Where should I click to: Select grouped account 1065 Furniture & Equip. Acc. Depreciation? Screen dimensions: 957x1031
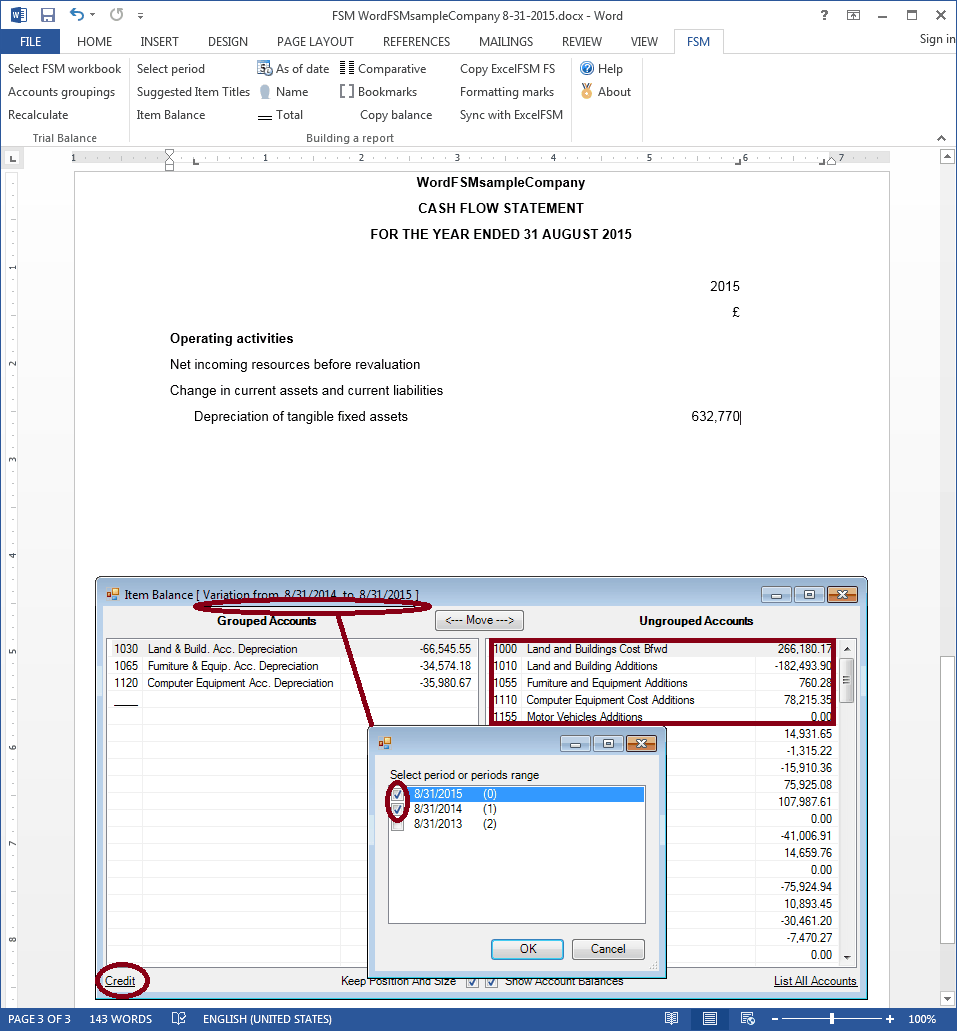point(292,666)
